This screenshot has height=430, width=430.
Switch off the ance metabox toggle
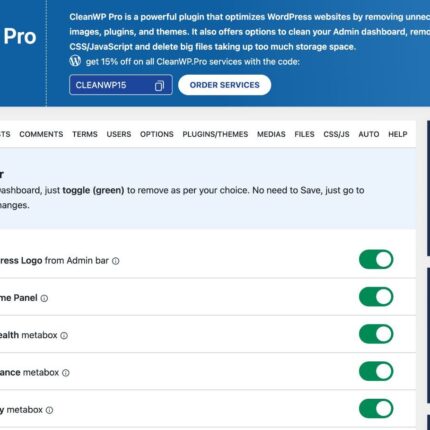tap(376, 372)
